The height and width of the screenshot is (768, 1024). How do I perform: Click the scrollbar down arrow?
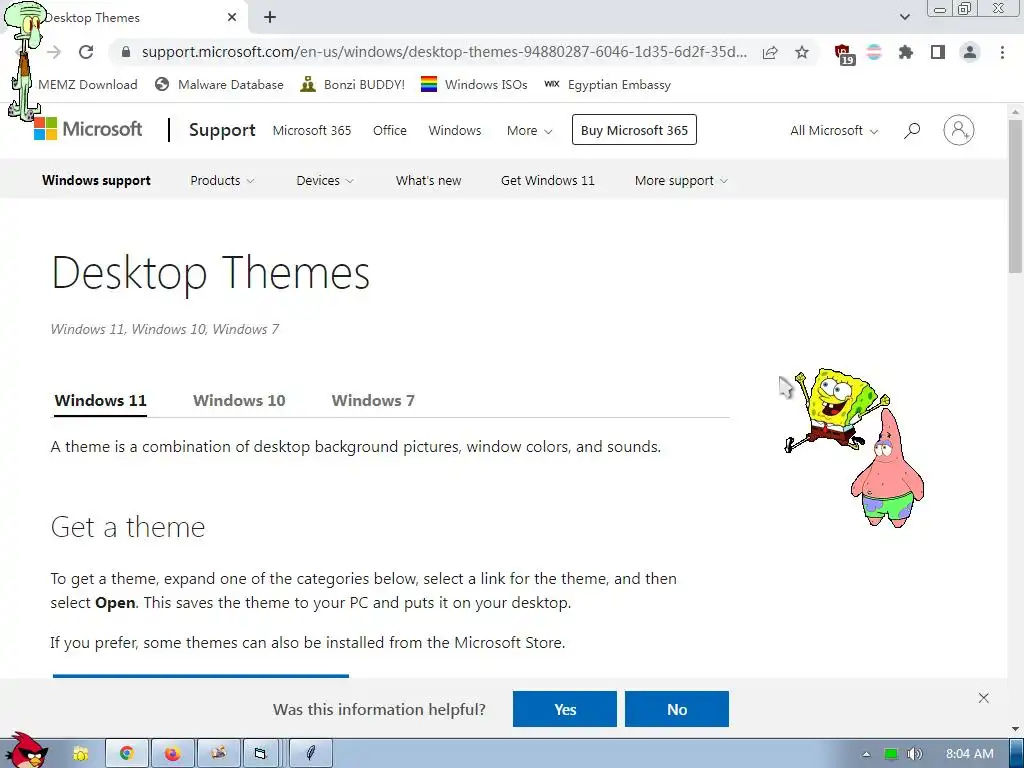pyautogui.click(x=1015, y=729)
